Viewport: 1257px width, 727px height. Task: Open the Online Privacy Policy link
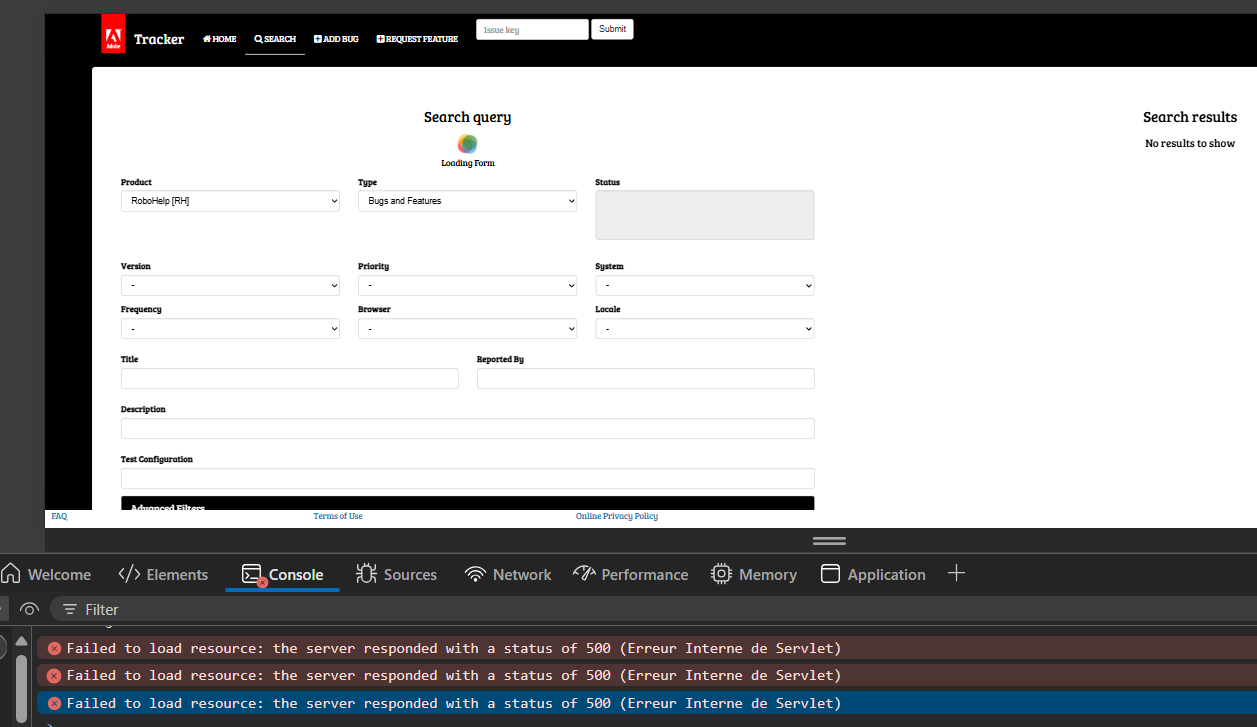coord(617,516)
